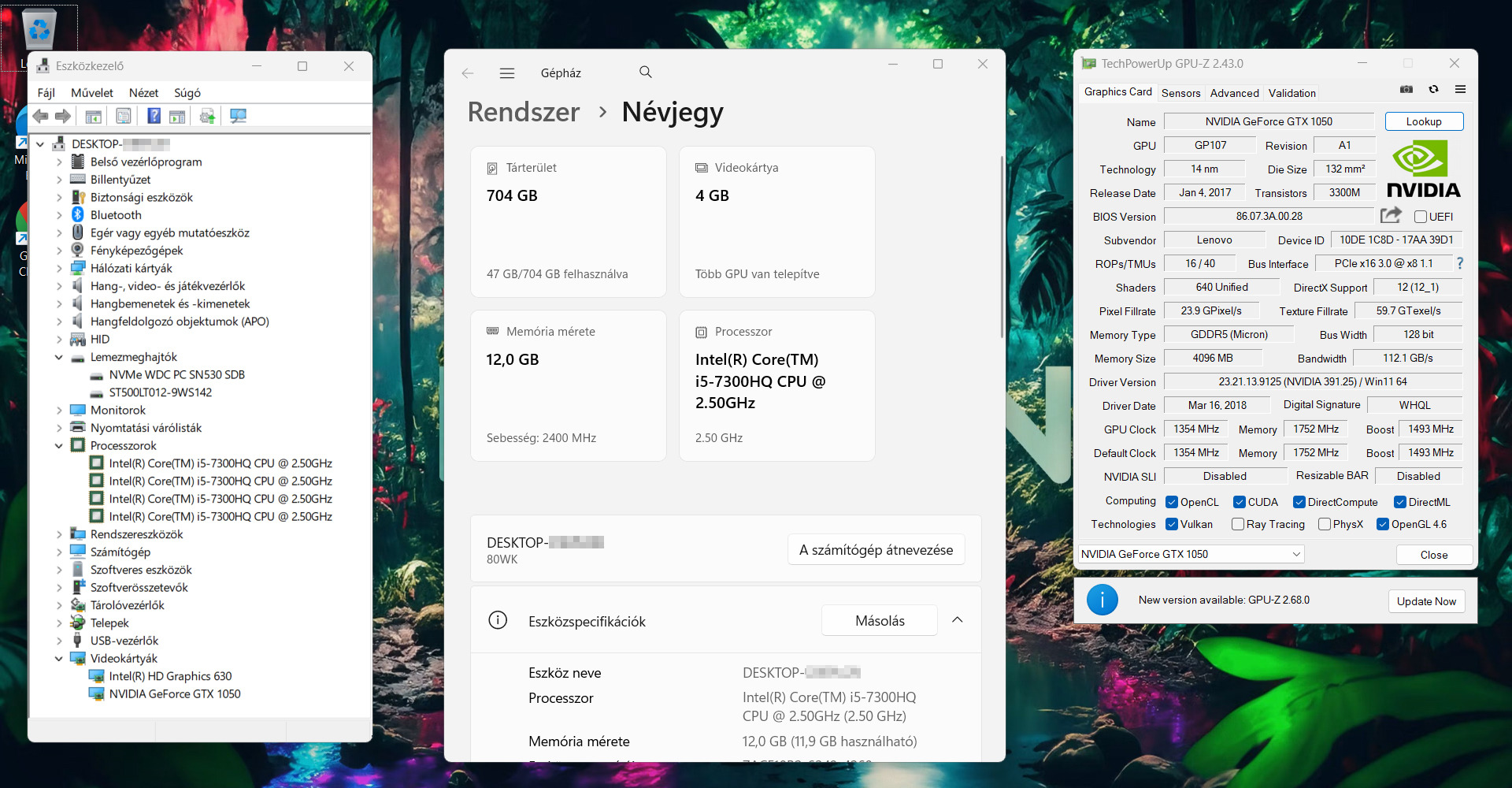Collapse the Videokártyák tree node

coord(59,658)
